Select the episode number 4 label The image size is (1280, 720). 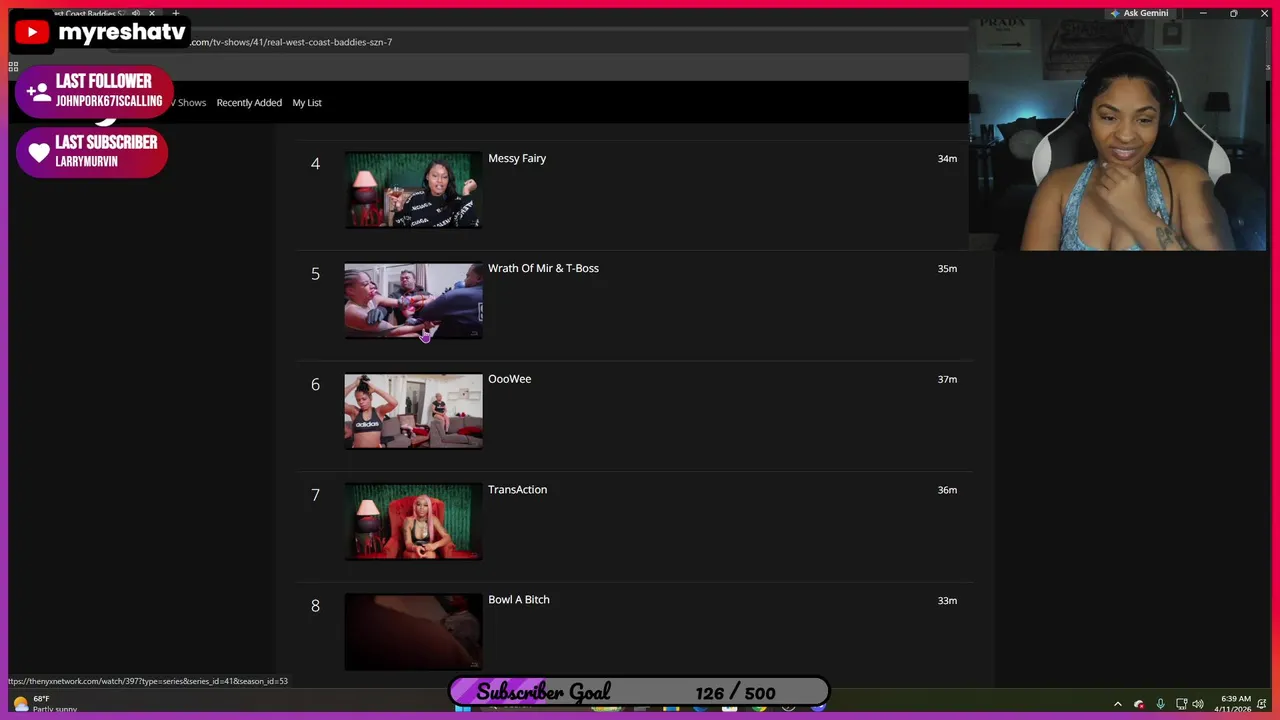tap(315, 163)
